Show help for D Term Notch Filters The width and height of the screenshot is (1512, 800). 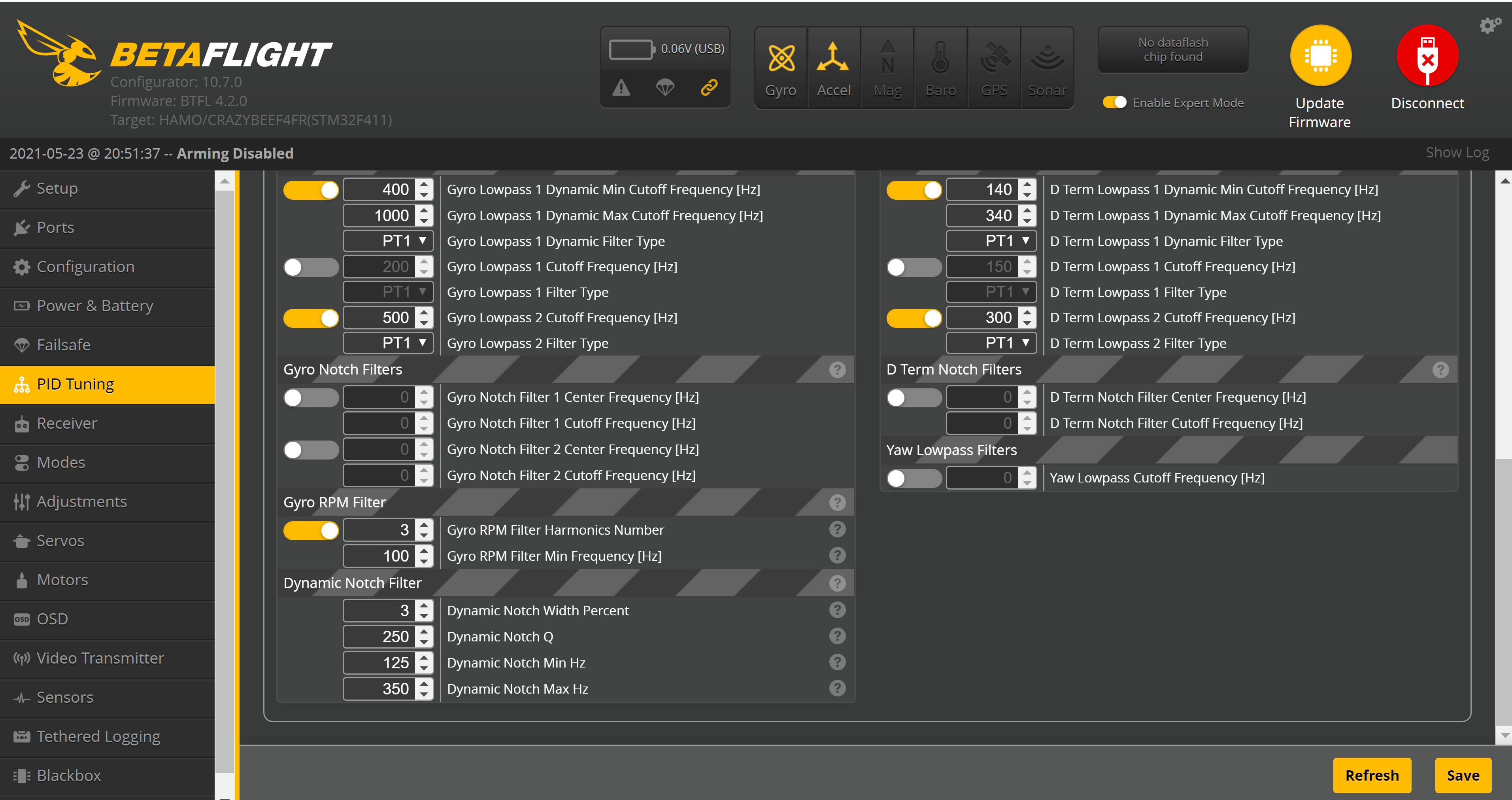pos(1440,370)
